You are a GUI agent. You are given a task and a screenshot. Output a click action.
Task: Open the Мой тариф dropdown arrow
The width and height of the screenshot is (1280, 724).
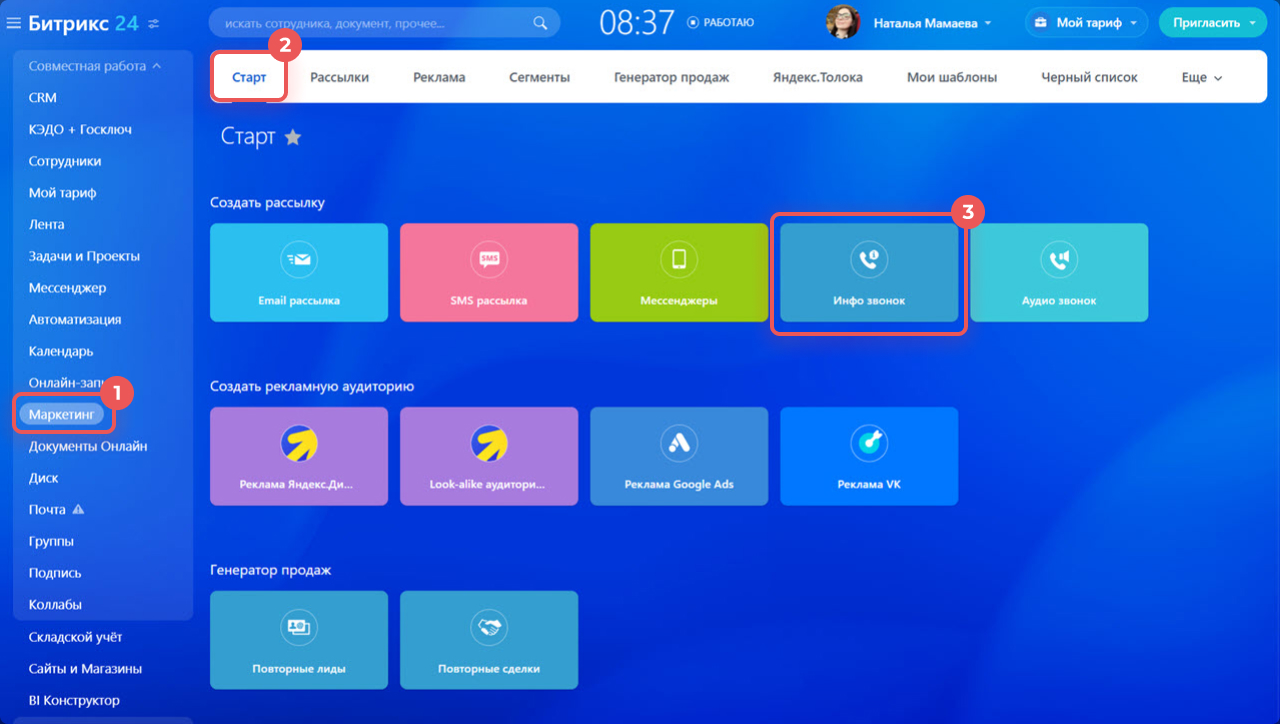[x=1134, y=22]
